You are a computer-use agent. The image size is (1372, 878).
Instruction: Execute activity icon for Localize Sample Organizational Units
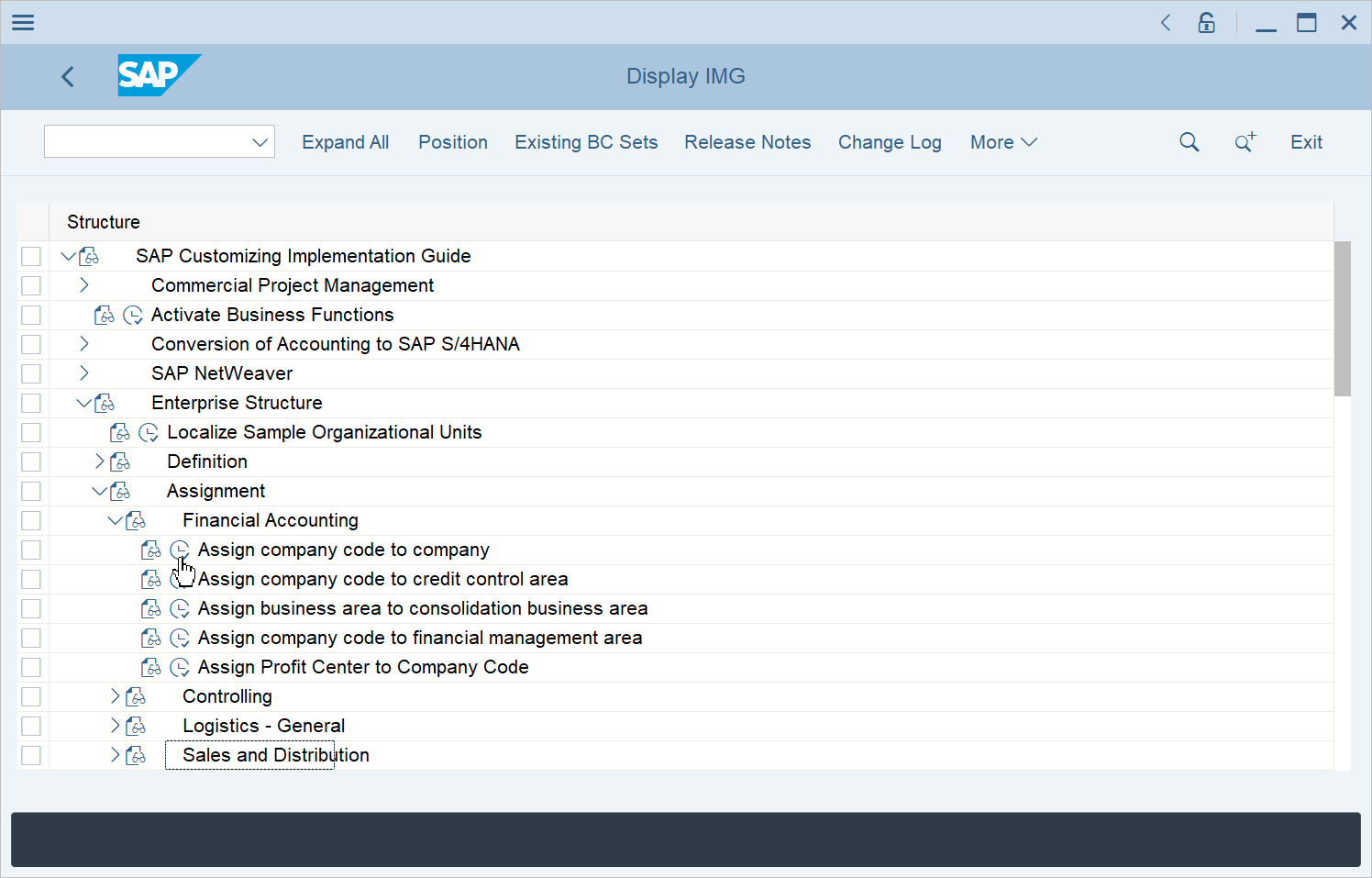149,432
